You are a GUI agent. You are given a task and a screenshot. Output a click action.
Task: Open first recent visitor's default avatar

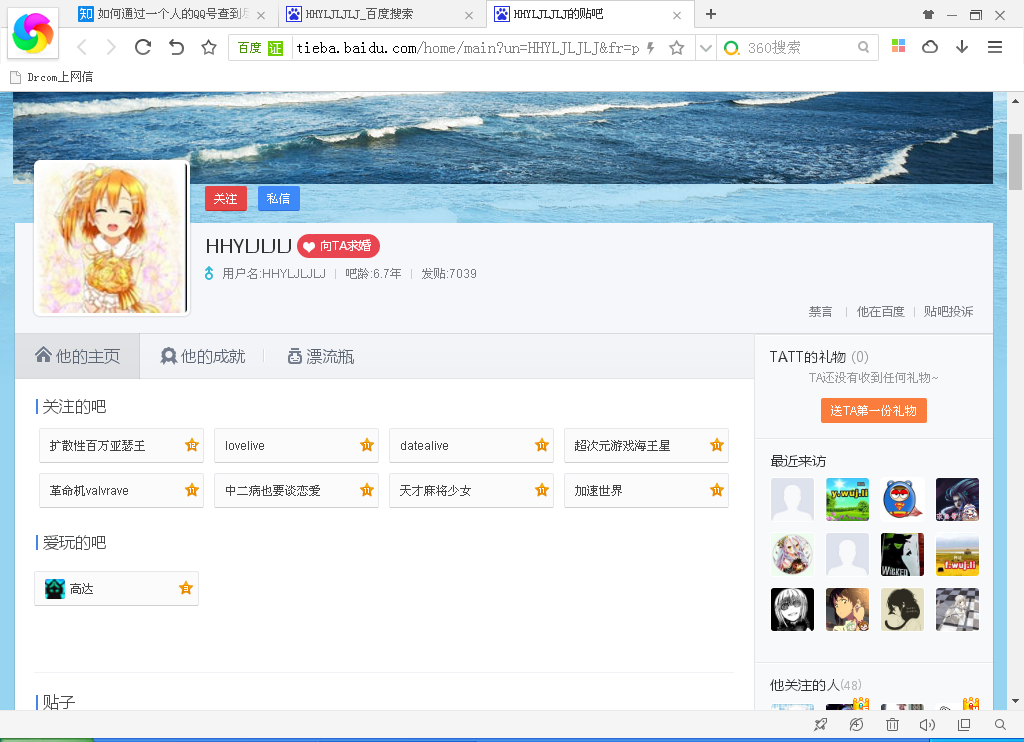click(x=792, y=499)
